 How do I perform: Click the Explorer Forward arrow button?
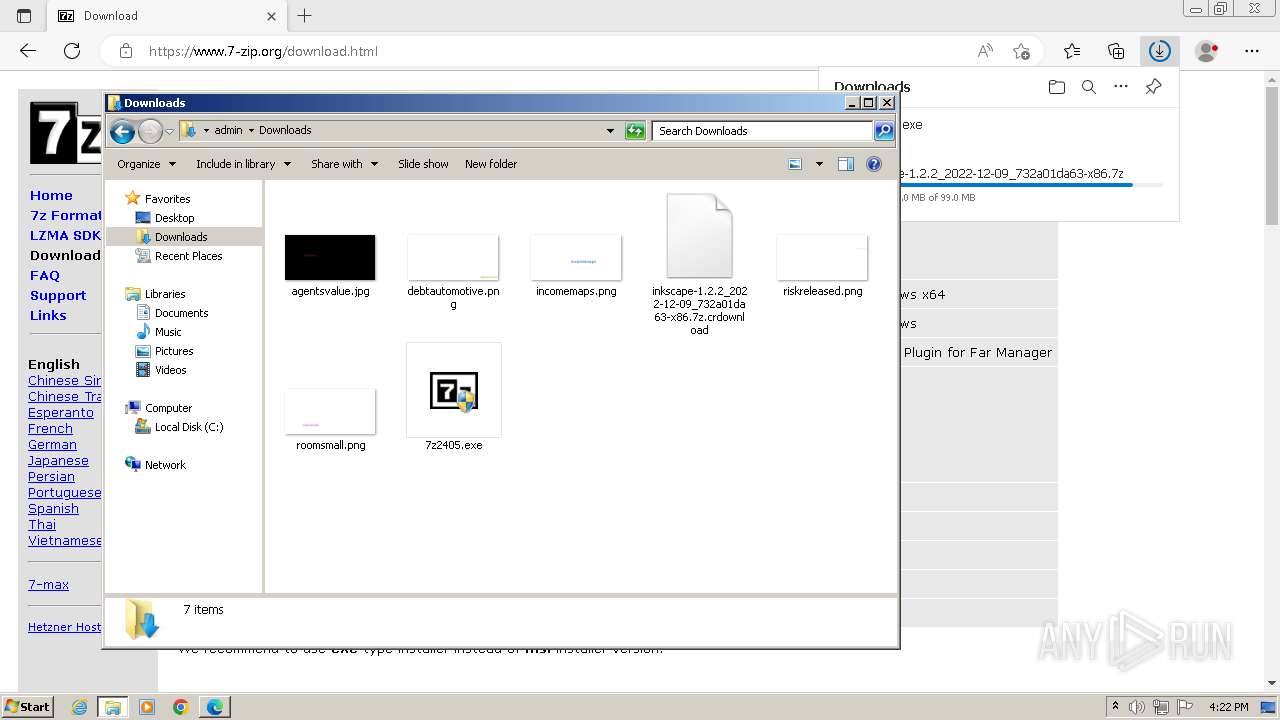tap(150, 131)
